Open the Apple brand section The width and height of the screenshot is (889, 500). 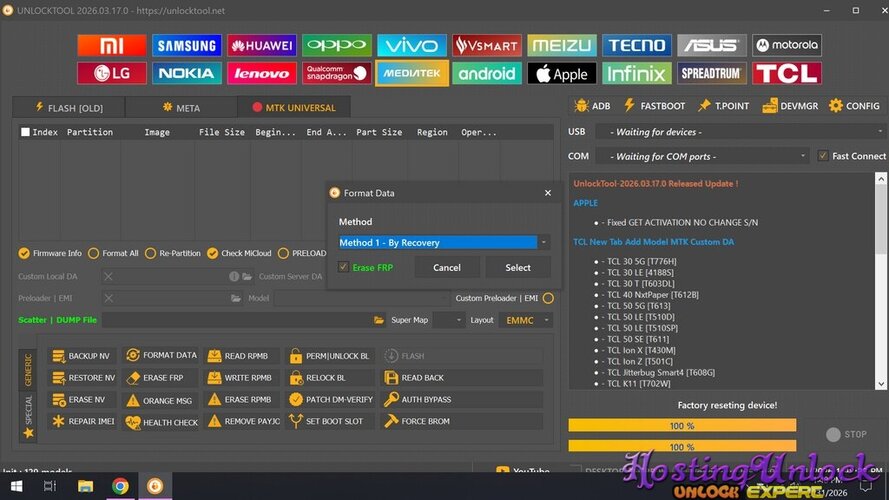(x=562, y=74)
